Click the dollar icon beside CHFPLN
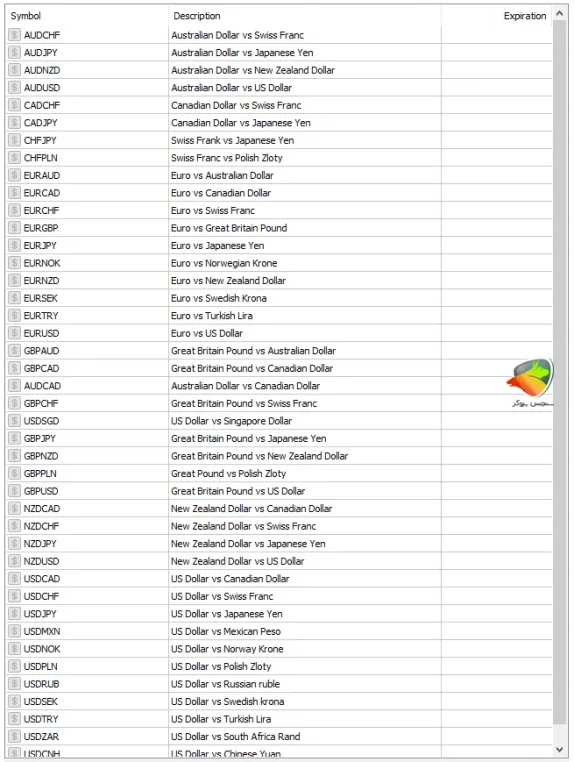 (x=15, y=157)
